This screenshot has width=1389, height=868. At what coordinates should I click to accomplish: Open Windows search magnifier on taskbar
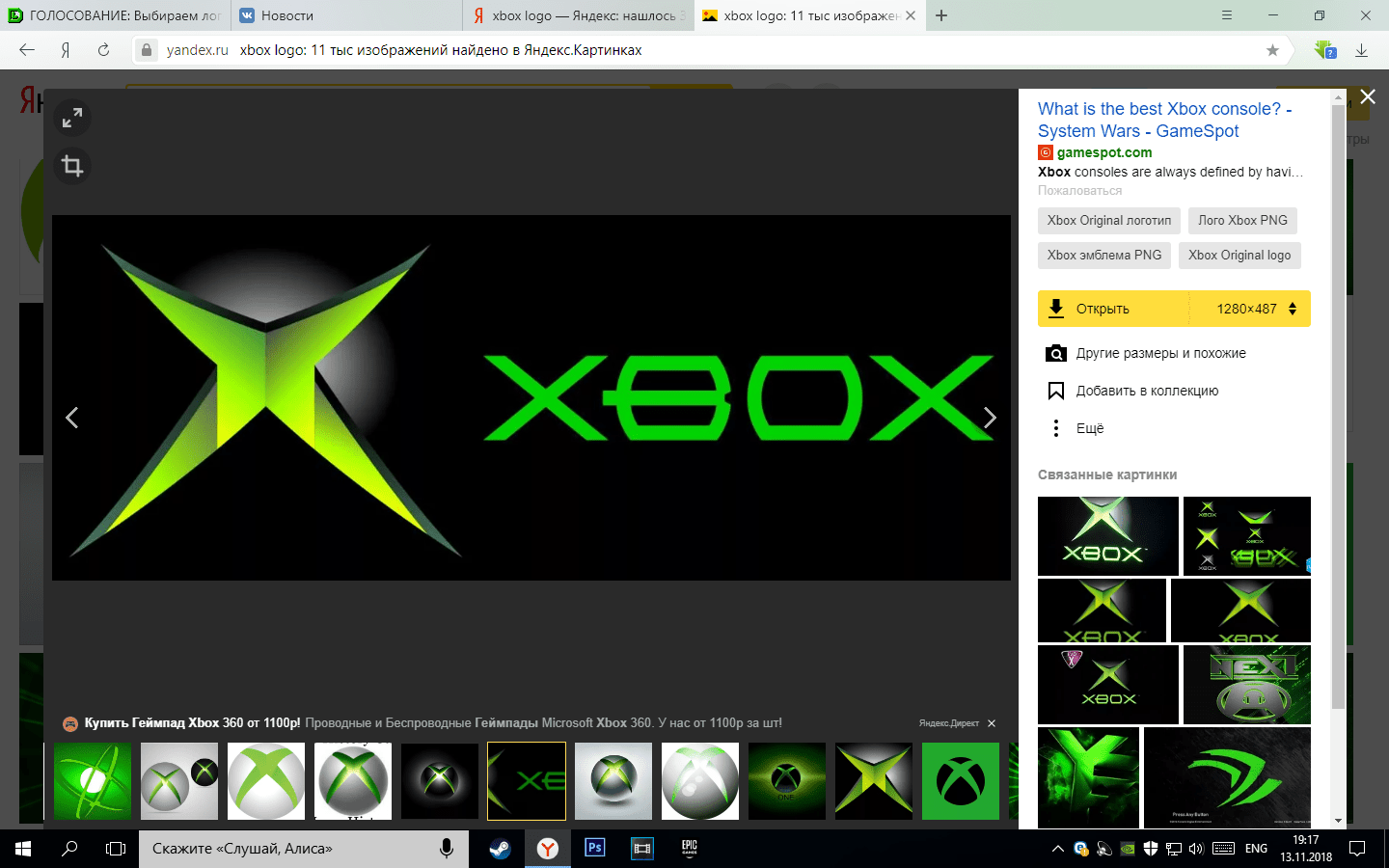pos(69,849)
